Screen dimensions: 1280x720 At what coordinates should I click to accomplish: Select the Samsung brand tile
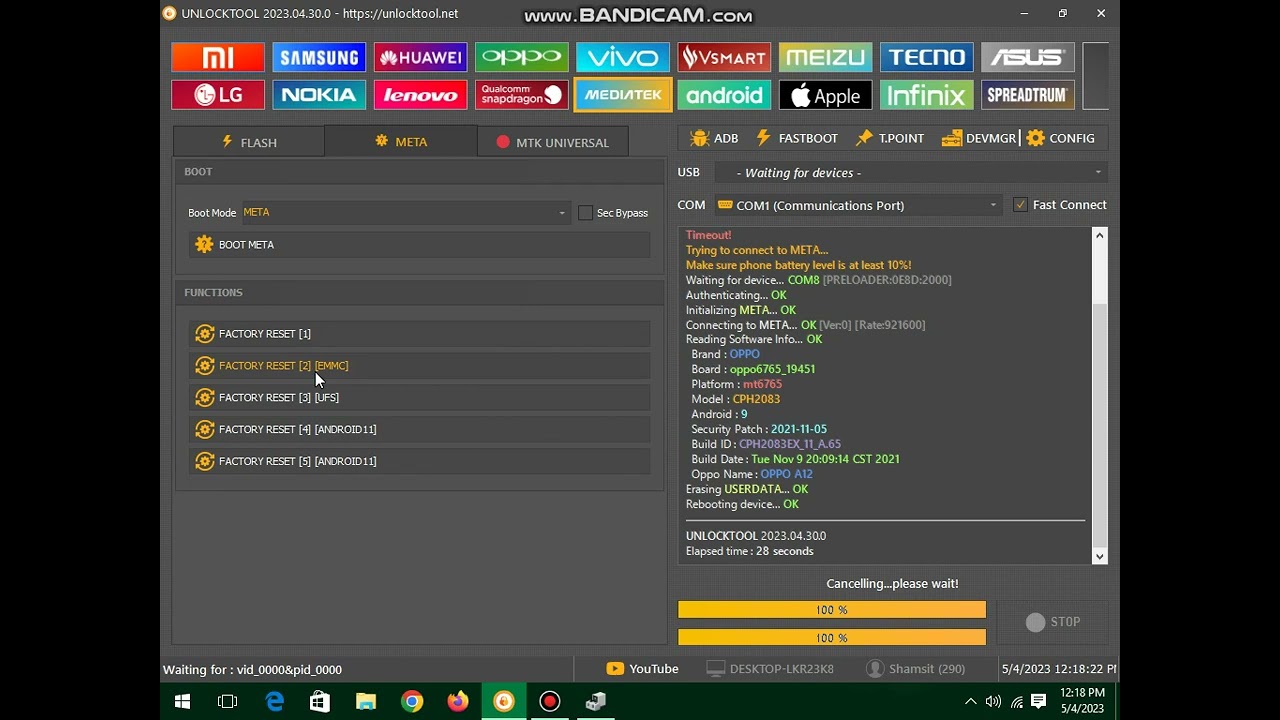pyautogui.click(x=319, y=57)
